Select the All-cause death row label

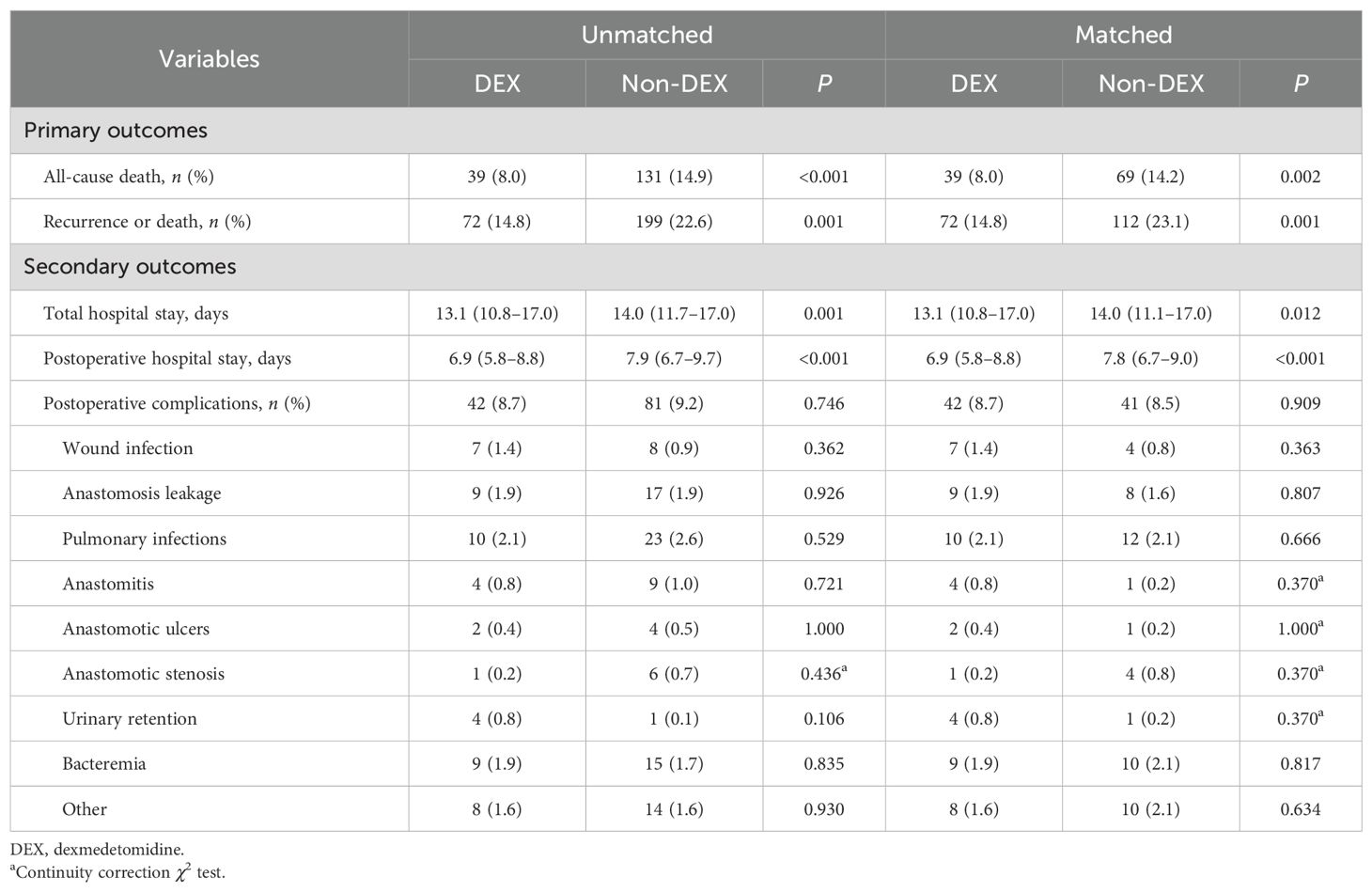128,177
